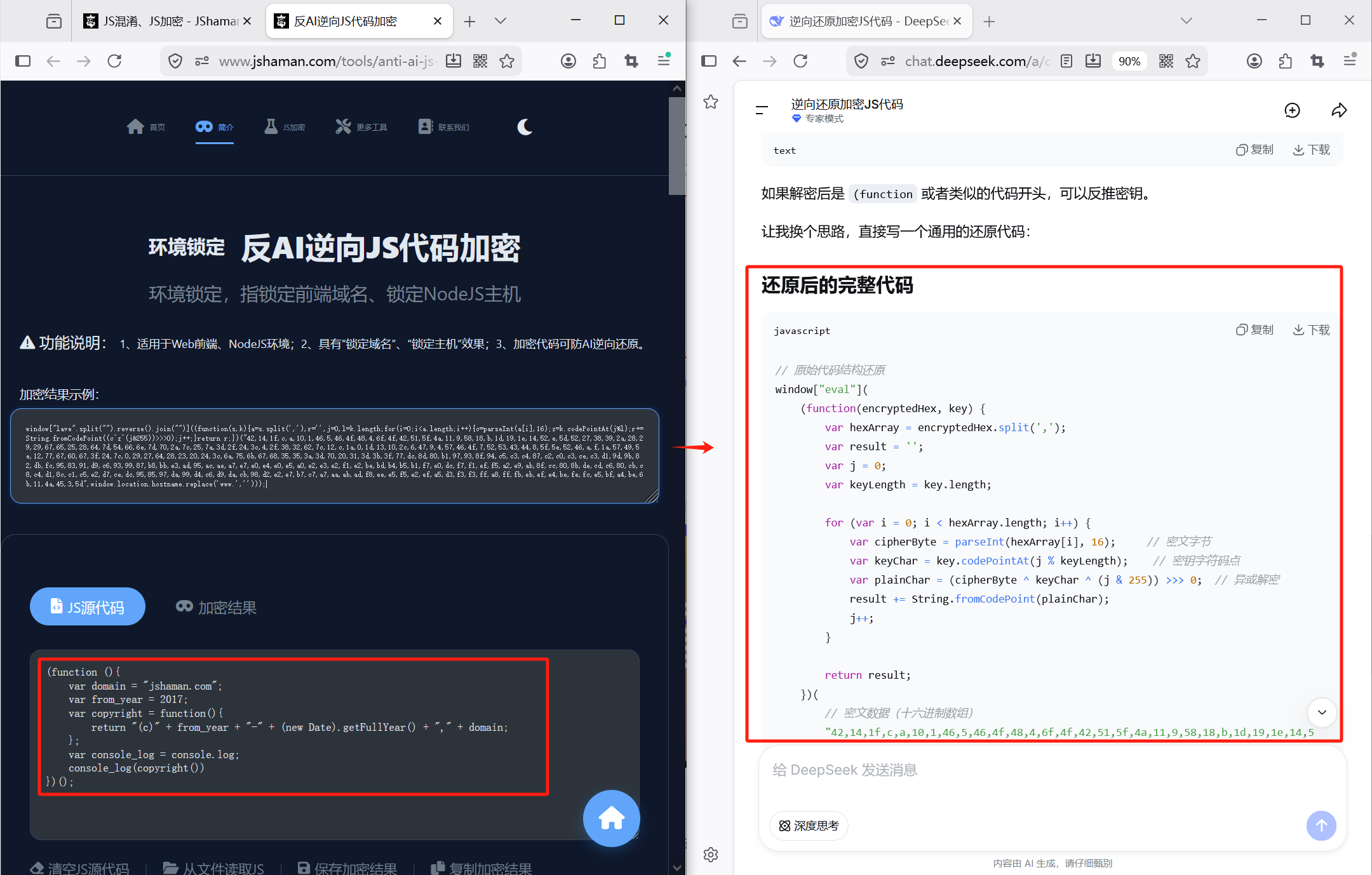The image size is (1372, 875).
Task: Copy the text code block via 复制
Action: 1254,150
